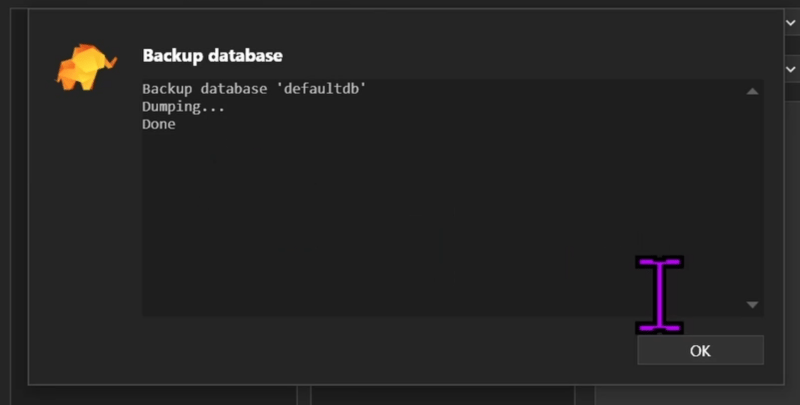Image resolution: width=800 pixels, height=405 pixels.
Task: Click the log line "Backup database 'defaultdb'"
Action: click(x=254, y=89)
